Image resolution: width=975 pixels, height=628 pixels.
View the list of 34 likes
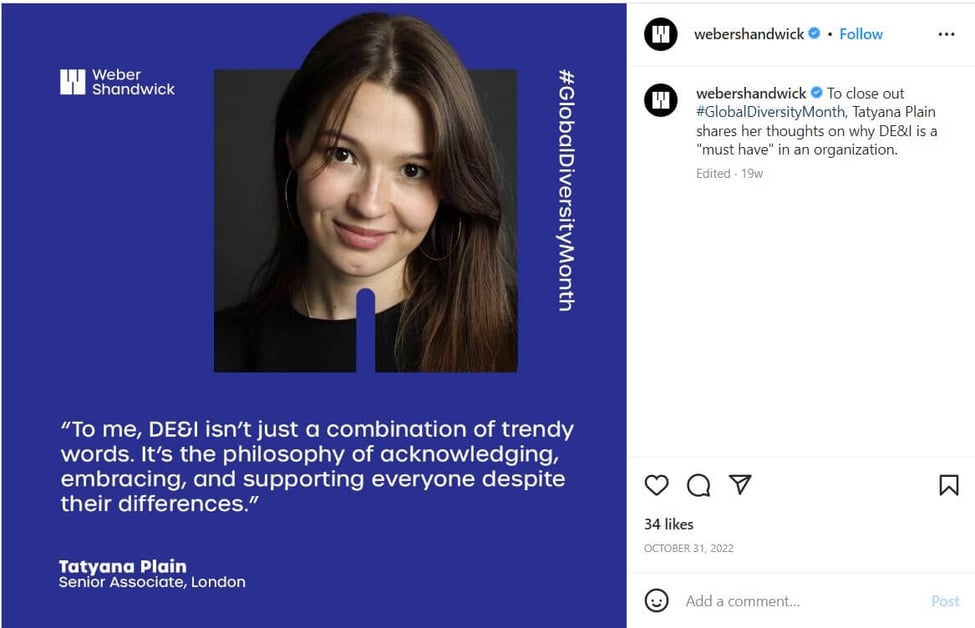click(x=668, y=524)
